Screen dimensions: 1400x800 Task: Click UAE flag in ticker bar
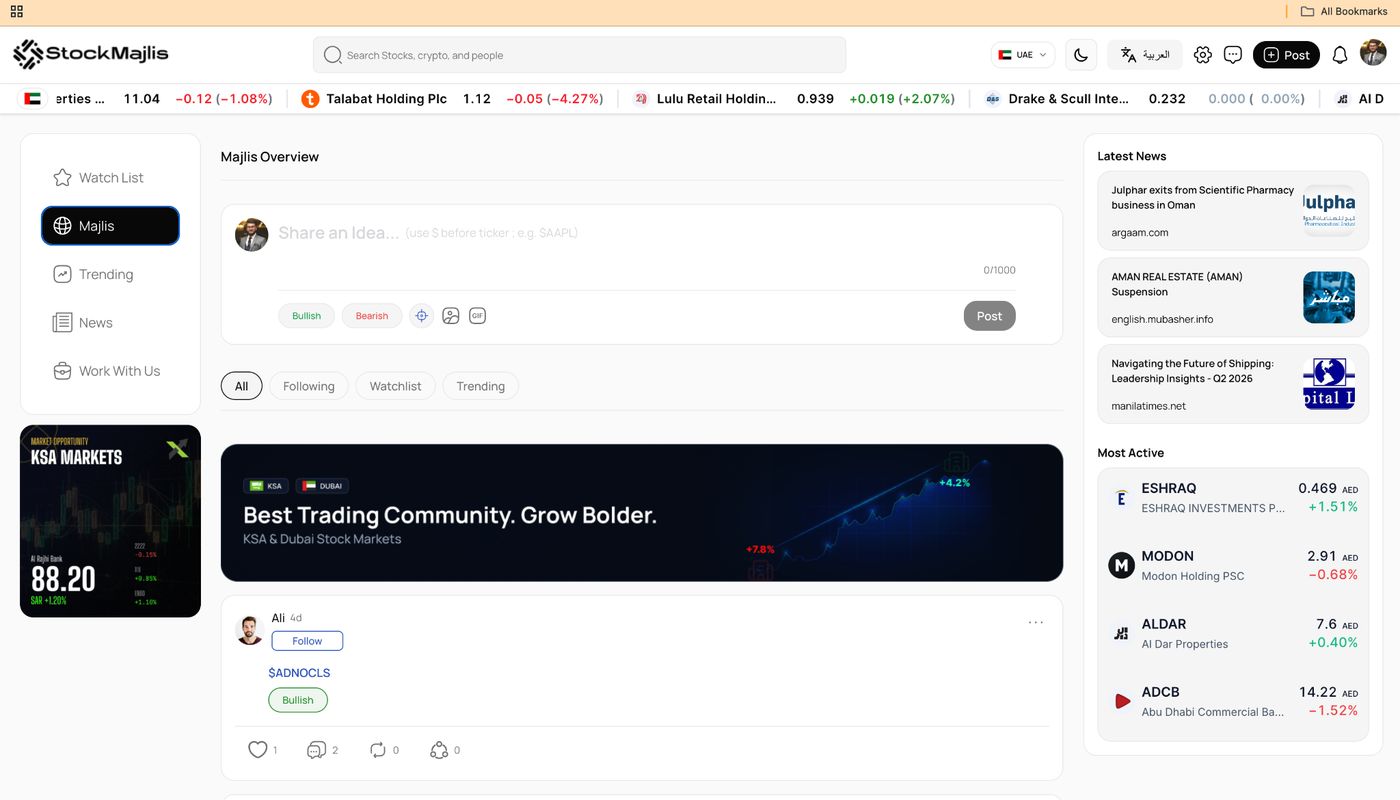pyautogui.click(x=32, y=99)
